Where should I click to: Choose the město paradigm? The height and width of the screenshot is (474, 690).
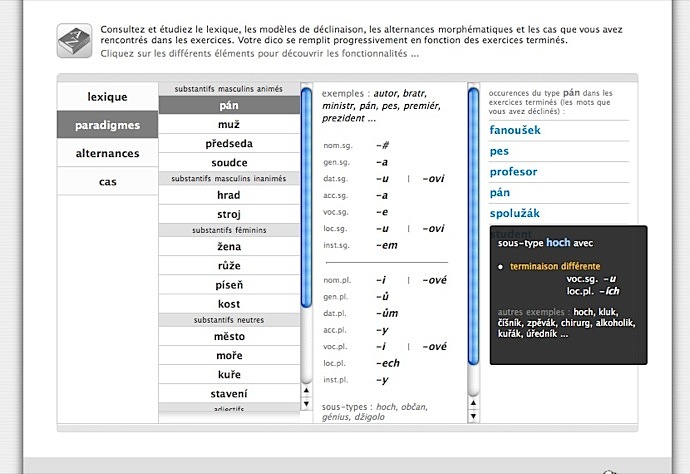[x=229, y=336]
